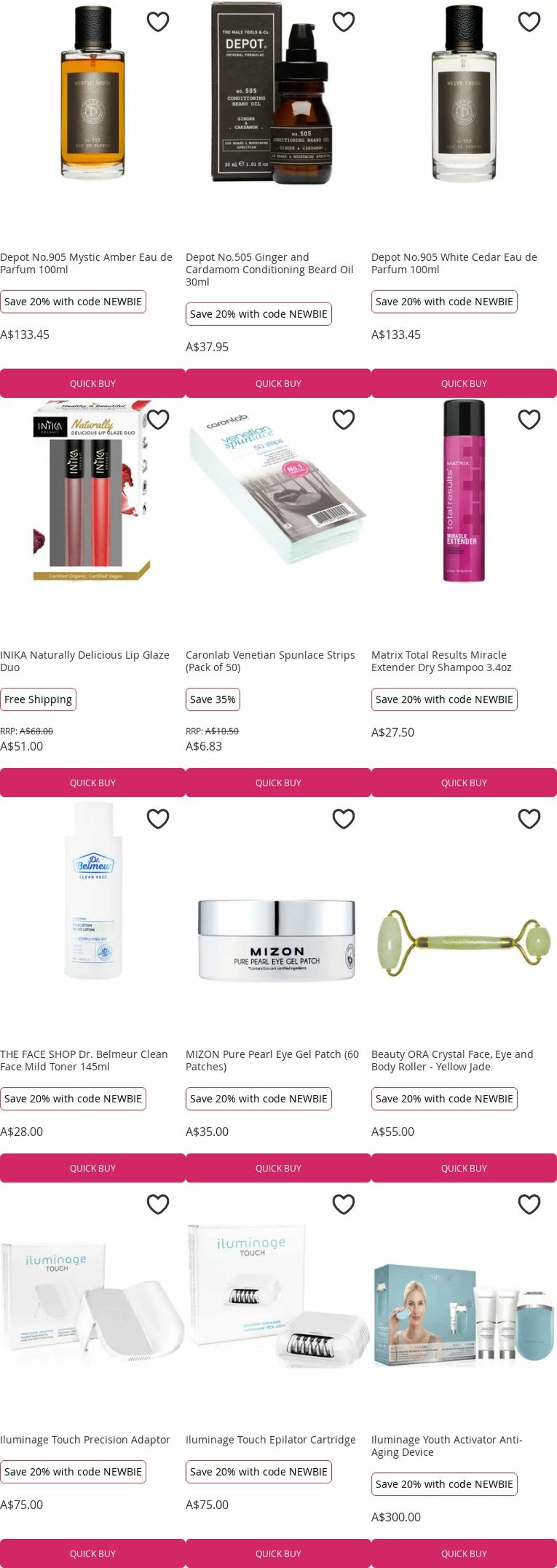Click NEWBIE code badge under Depot Beard Oil

[x=259, y=314]
